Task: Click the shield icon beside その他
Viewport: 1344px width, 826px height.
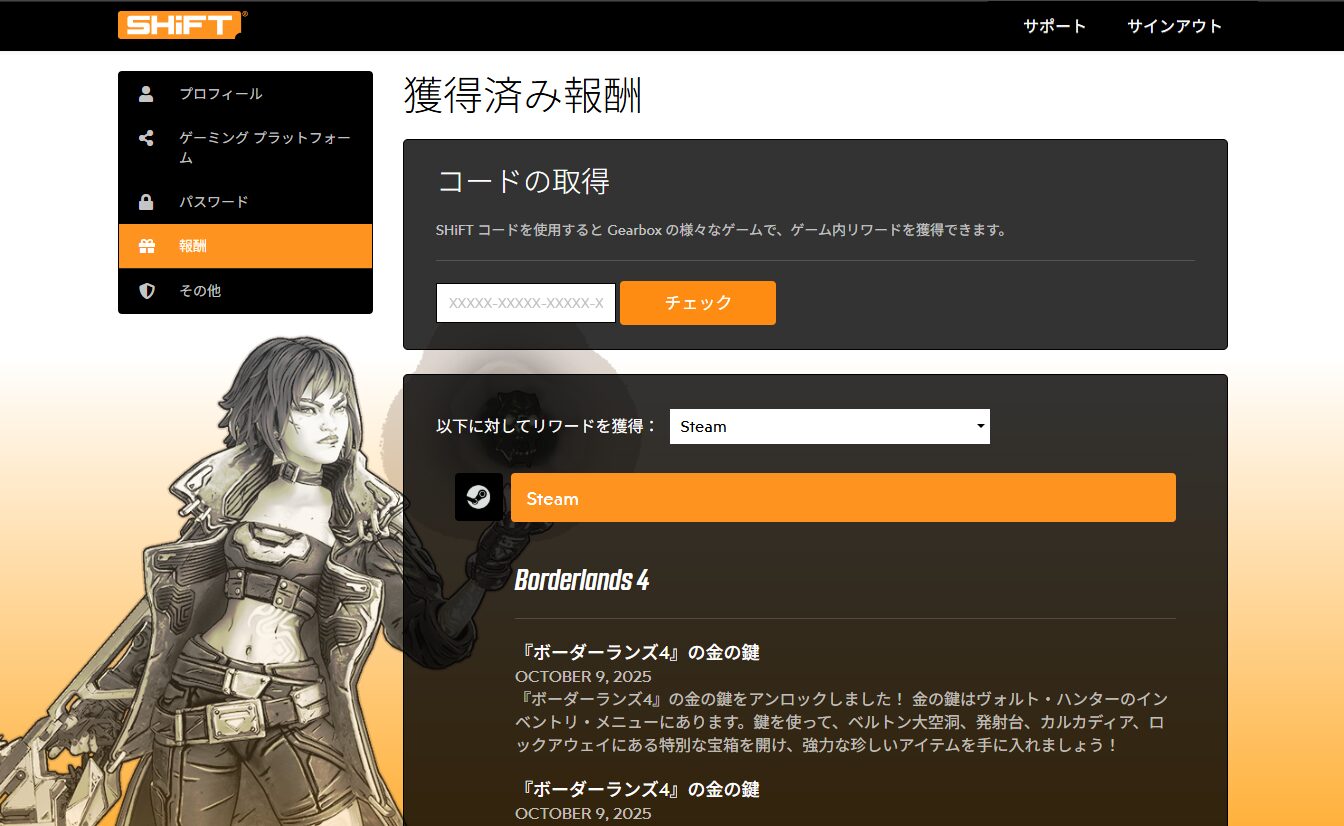Action: tap(146, 291)
